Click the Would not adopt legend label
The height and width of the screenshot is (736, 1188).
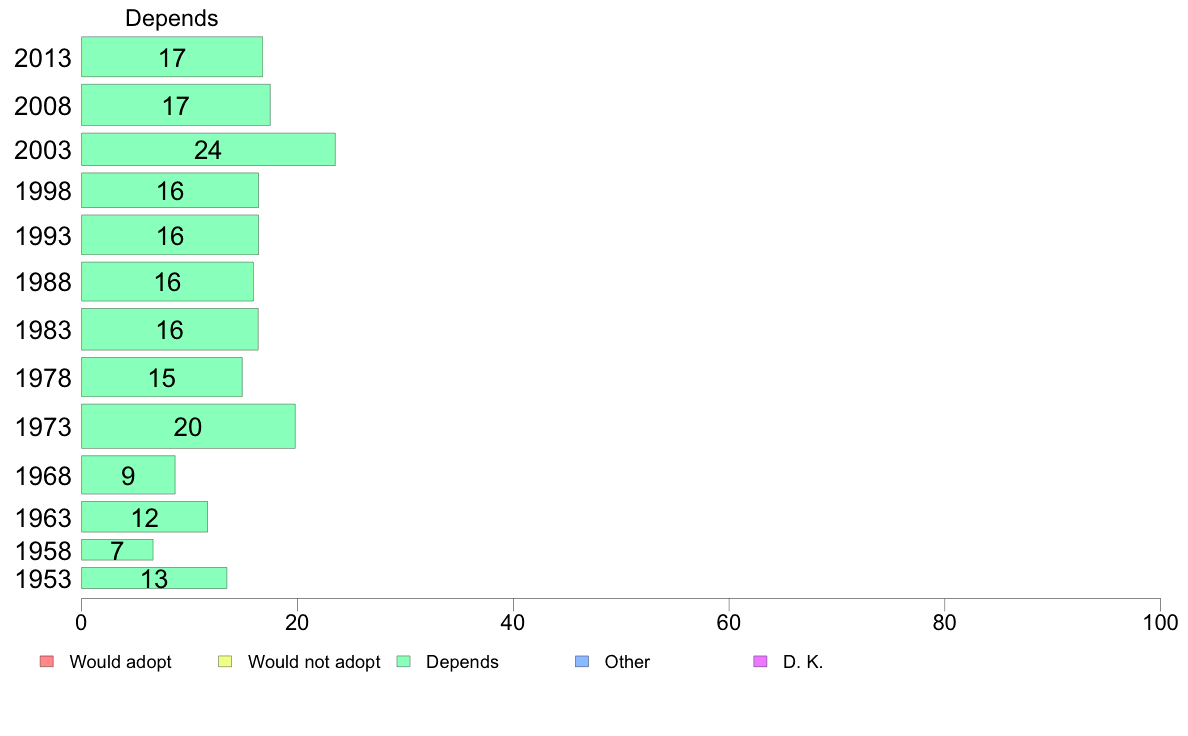click(x=314, y=662)
